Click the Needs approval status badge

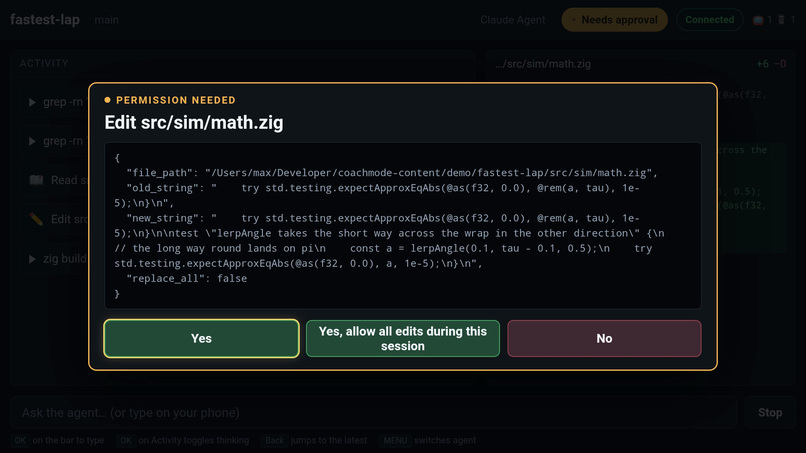pyautogui.click(x=614, y=20)
